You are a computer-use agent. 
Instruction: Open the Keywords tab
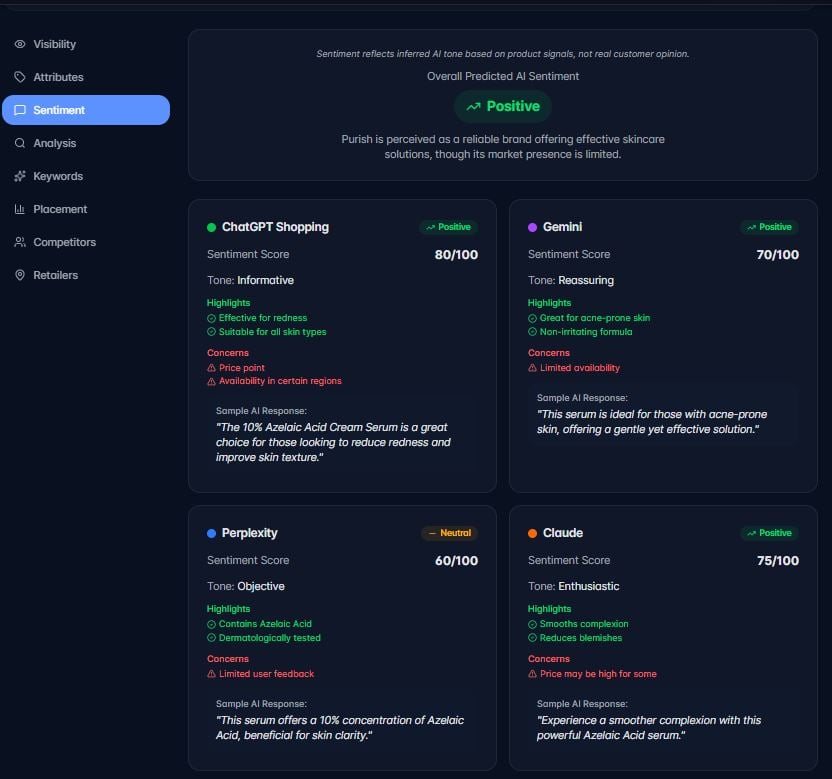(x=86, y=176)
